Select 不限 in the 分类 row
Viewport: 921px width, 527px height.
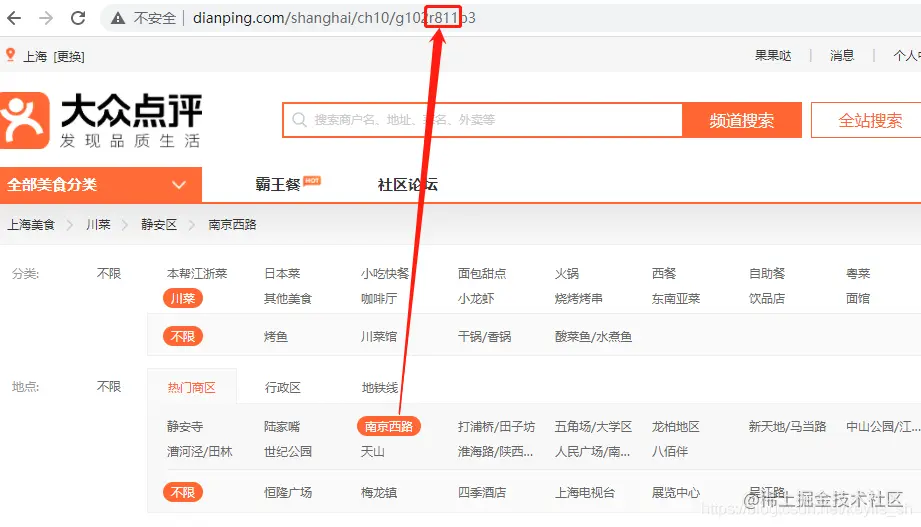109,273
